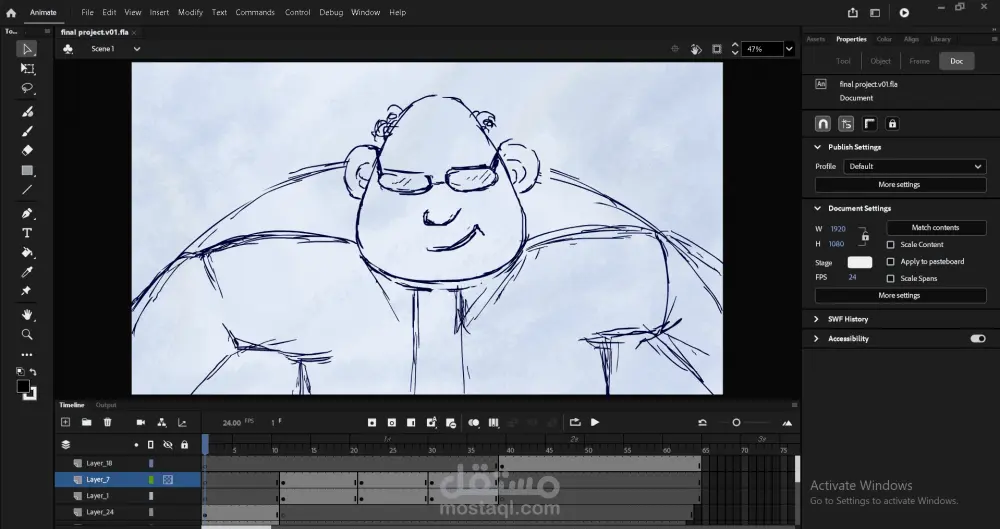Select the Line tool
This screenshot has height=529, width=1000.
coord(27,190)
